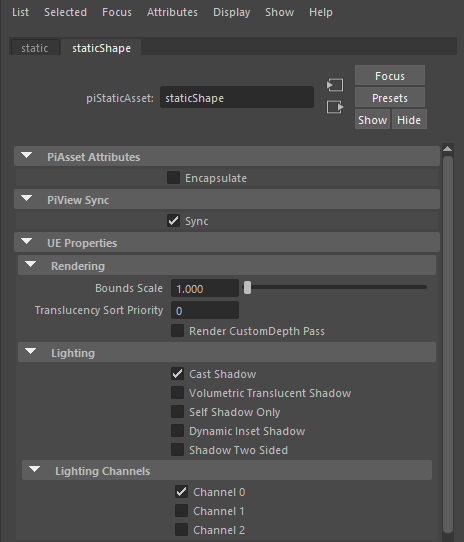Collapse the PiAsset Attributes section

[27, 156]
